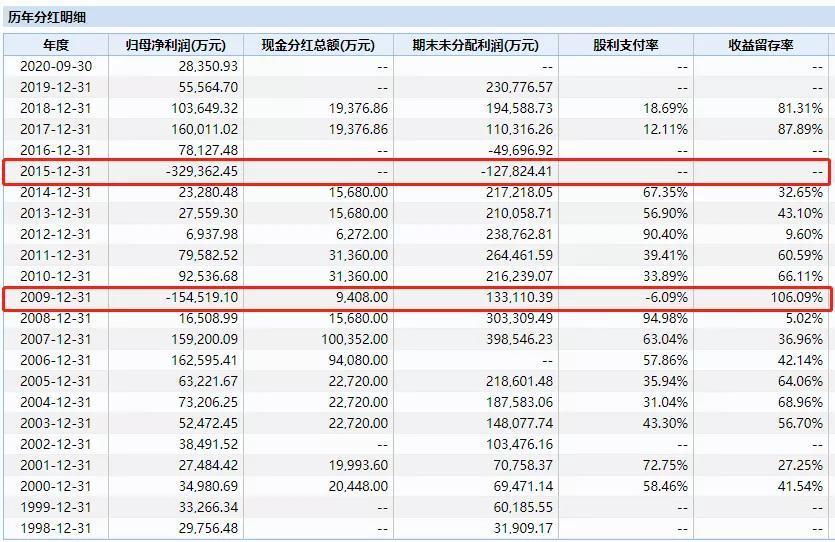Click the dividend total 9,408.00

[362, 297]
